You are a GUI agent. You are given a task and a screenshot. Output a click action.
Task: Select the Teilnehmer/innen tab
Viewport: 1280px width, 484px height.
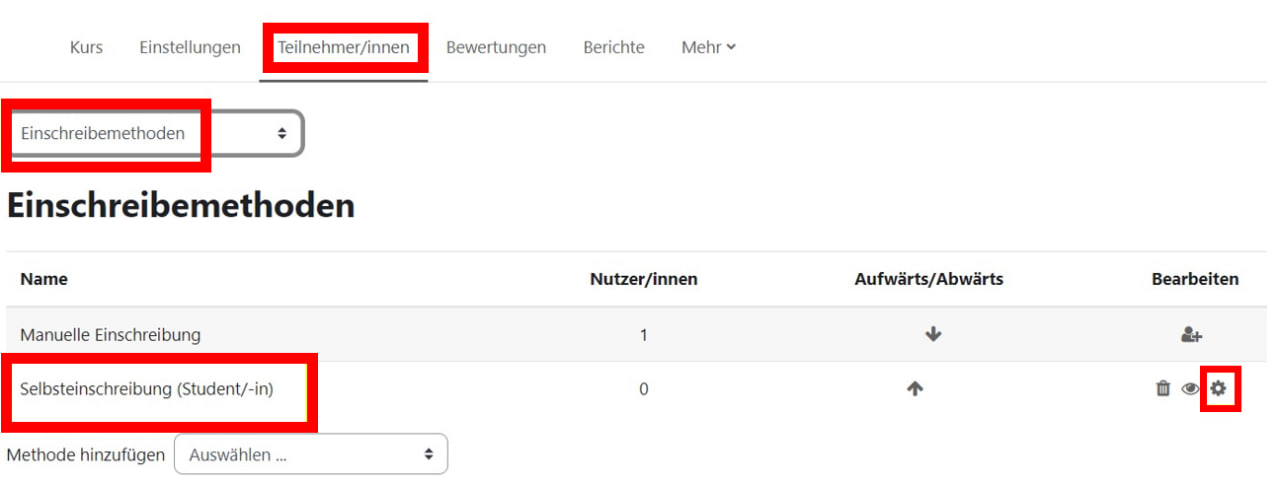point(343,47)
